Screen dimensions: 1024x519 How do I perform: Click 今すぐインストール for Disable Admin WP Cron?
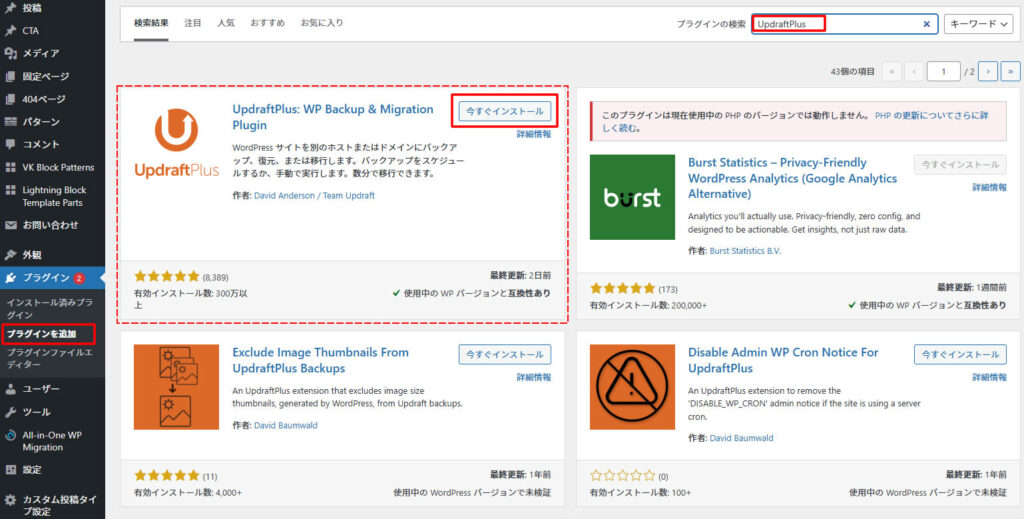(960, 355)
